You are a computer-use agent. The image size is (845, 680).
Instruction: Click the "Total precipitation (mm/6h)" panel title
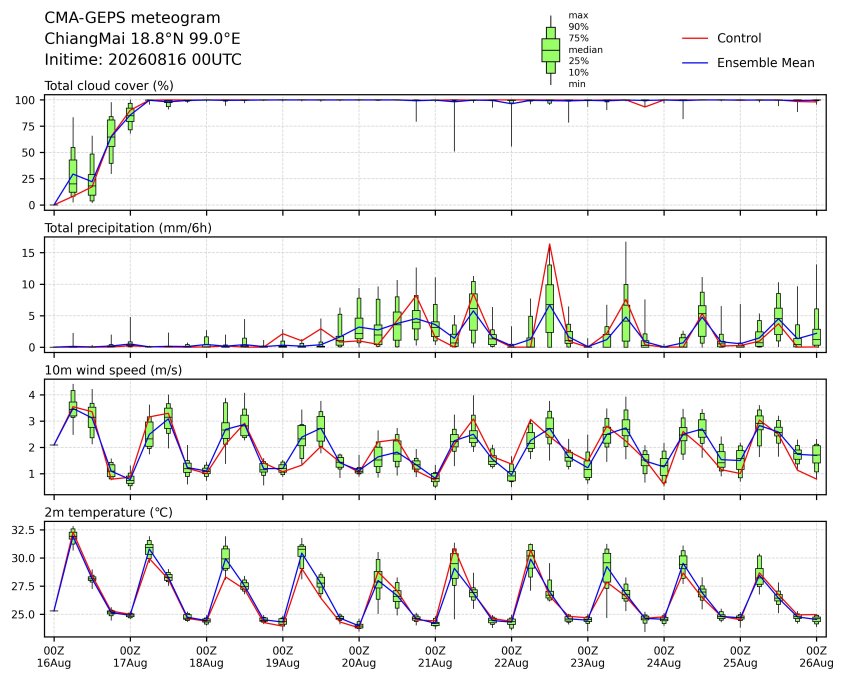[x=128, y=228]
